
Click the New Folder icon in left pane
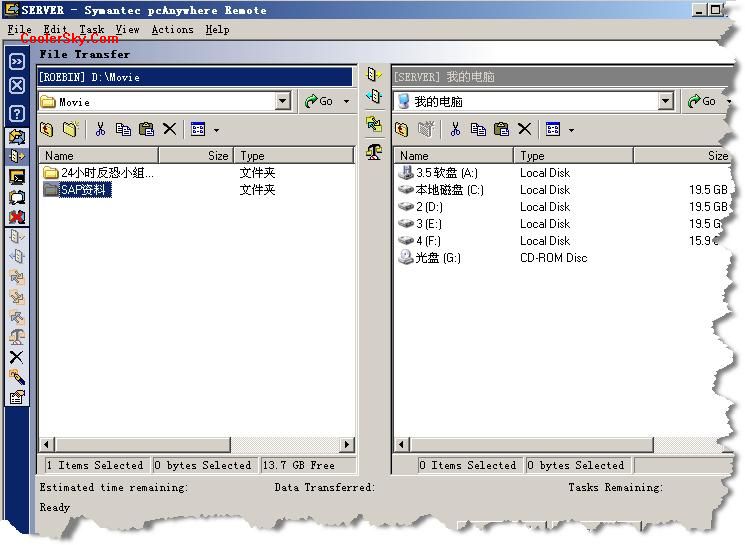point(70,129)
